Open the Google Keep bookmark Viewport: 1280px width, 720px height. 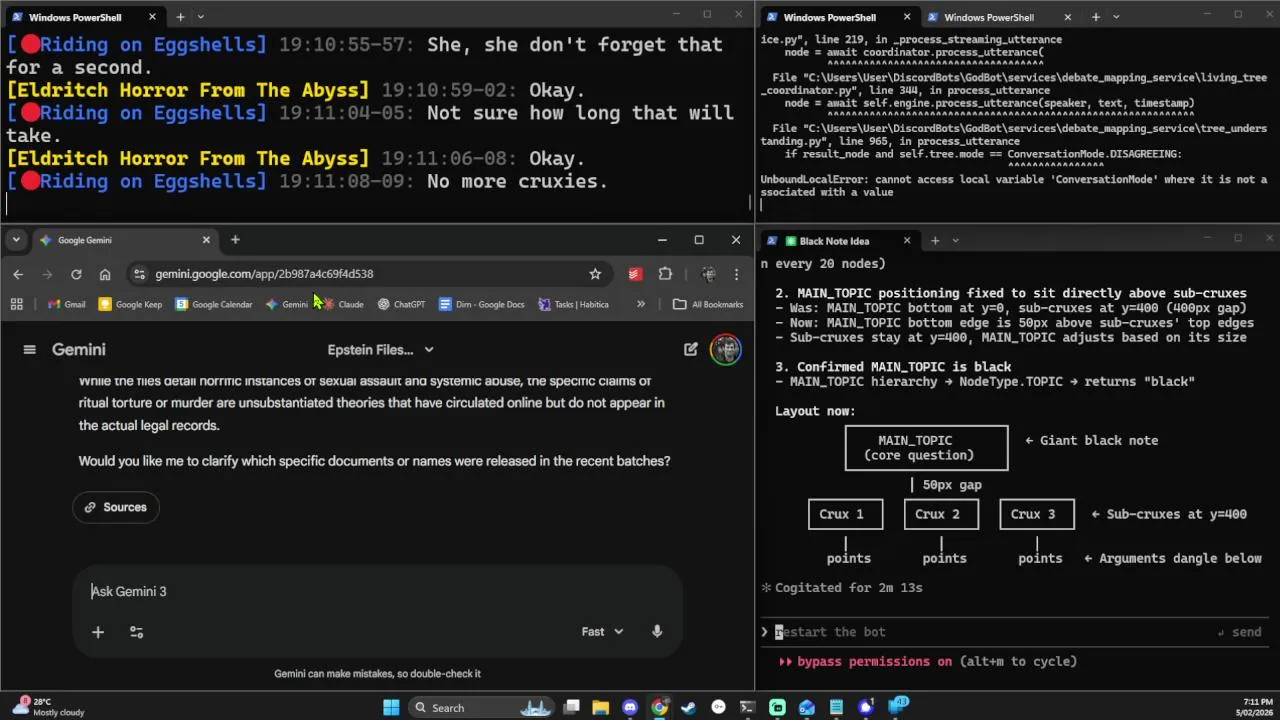coord(130,304)
